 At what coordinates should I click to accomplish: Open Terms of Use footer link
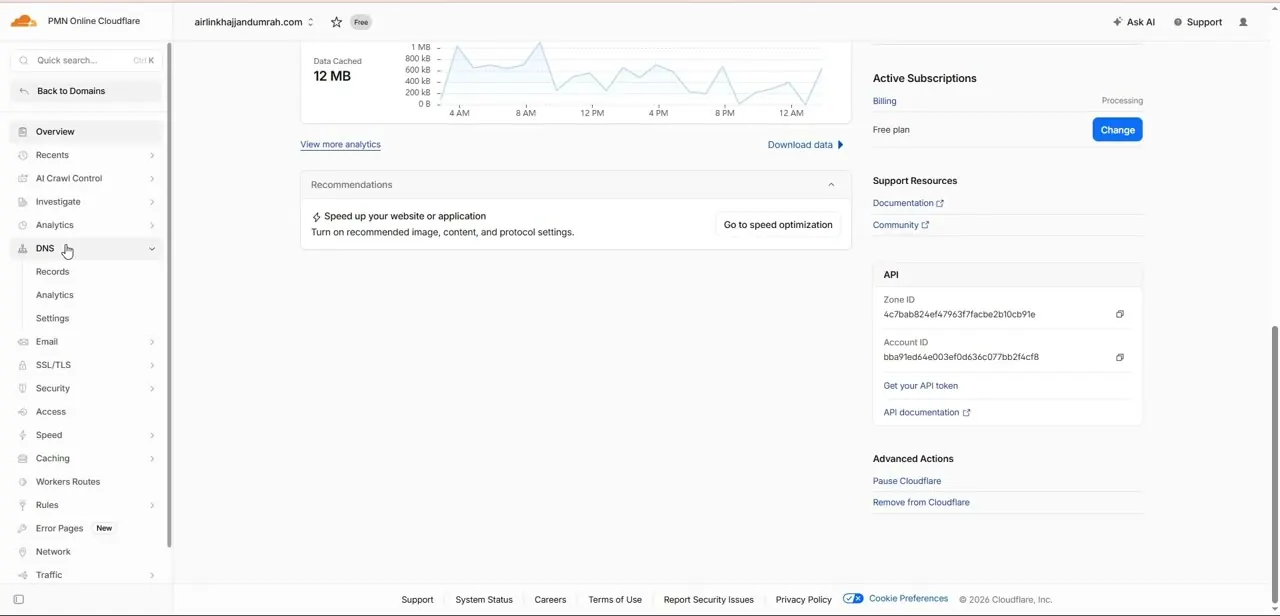pyautogui.click(x=615, y=600)
